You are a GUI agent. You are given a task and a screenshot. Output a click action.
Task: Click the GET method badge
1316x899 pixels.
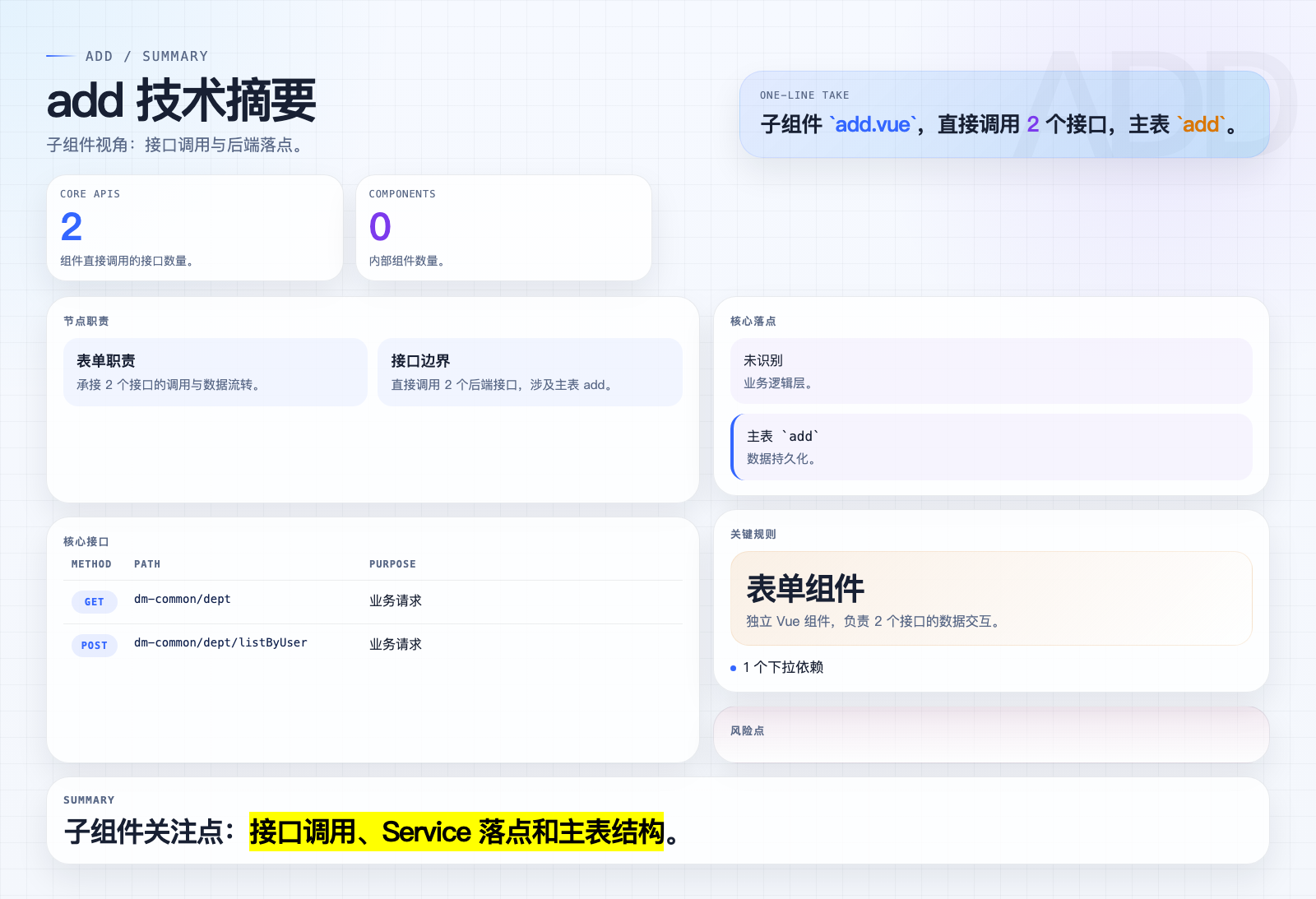(95, 602)
